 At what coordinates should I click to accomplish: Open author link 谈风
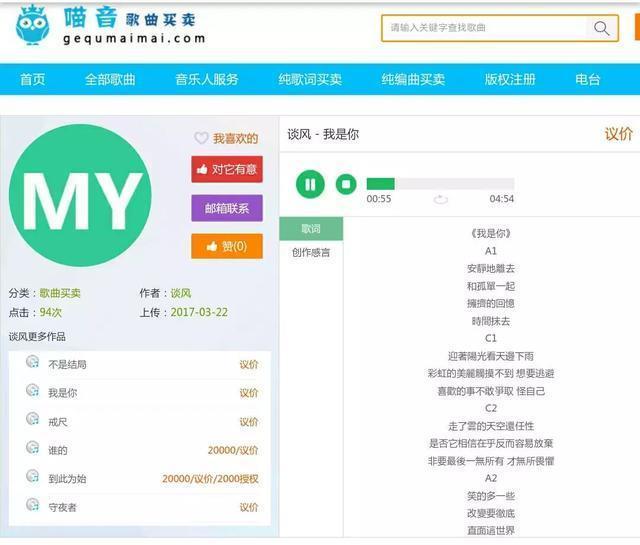(180, 293)
